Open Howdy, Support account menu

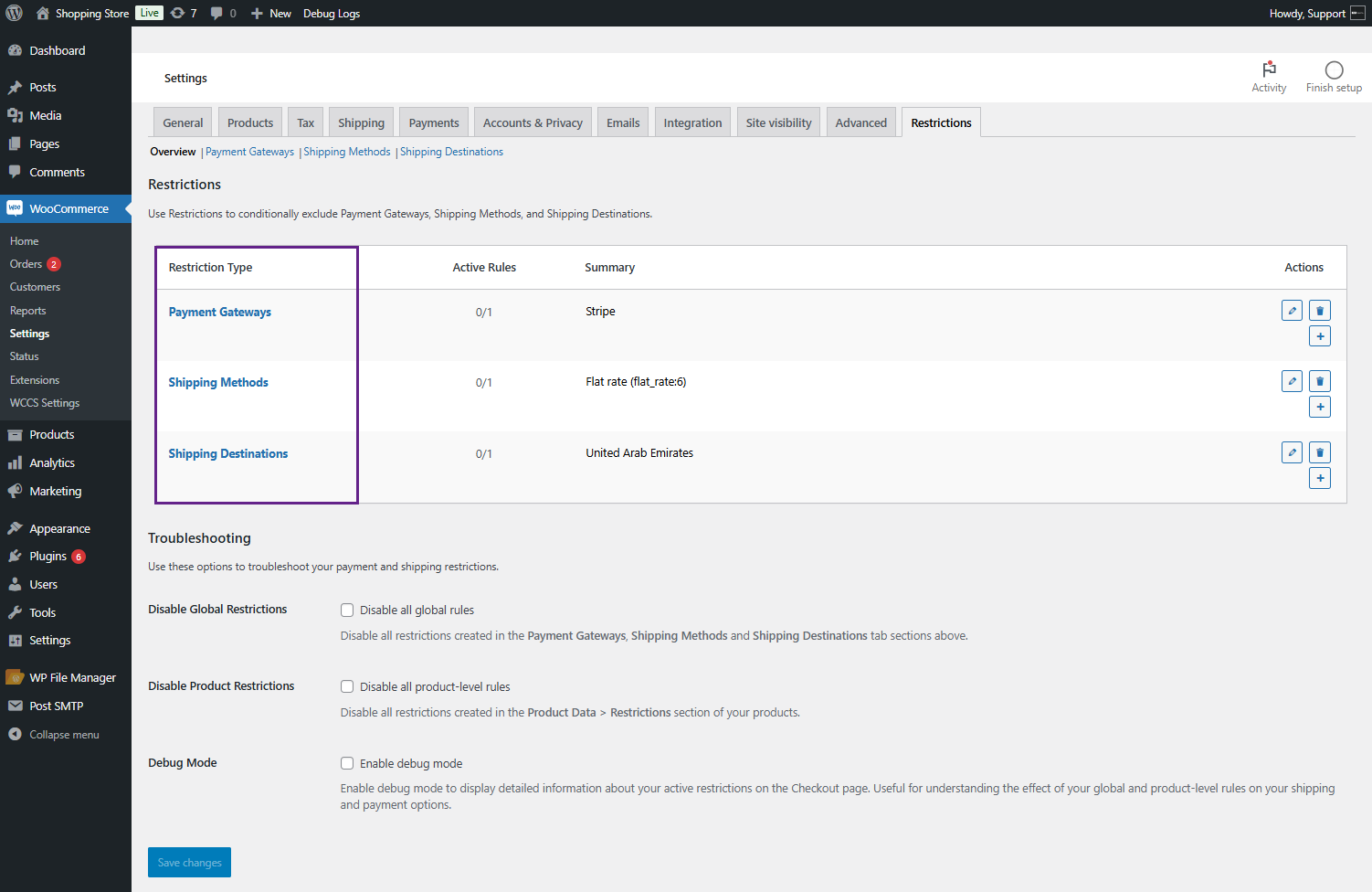pyautogui.click(x=1316, y=13)
